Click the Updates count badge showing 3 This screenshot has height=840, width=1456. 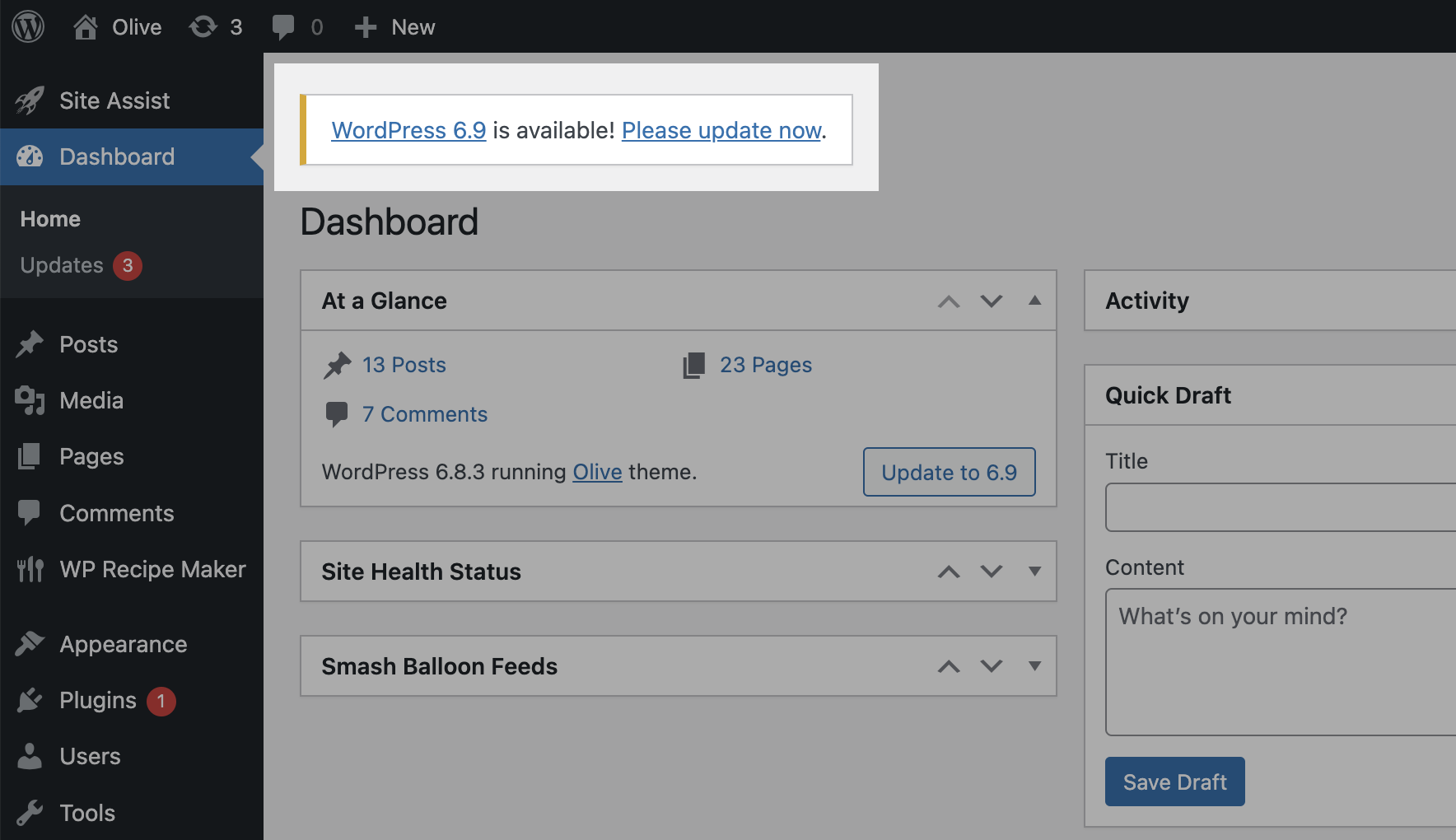pos(128,265)
